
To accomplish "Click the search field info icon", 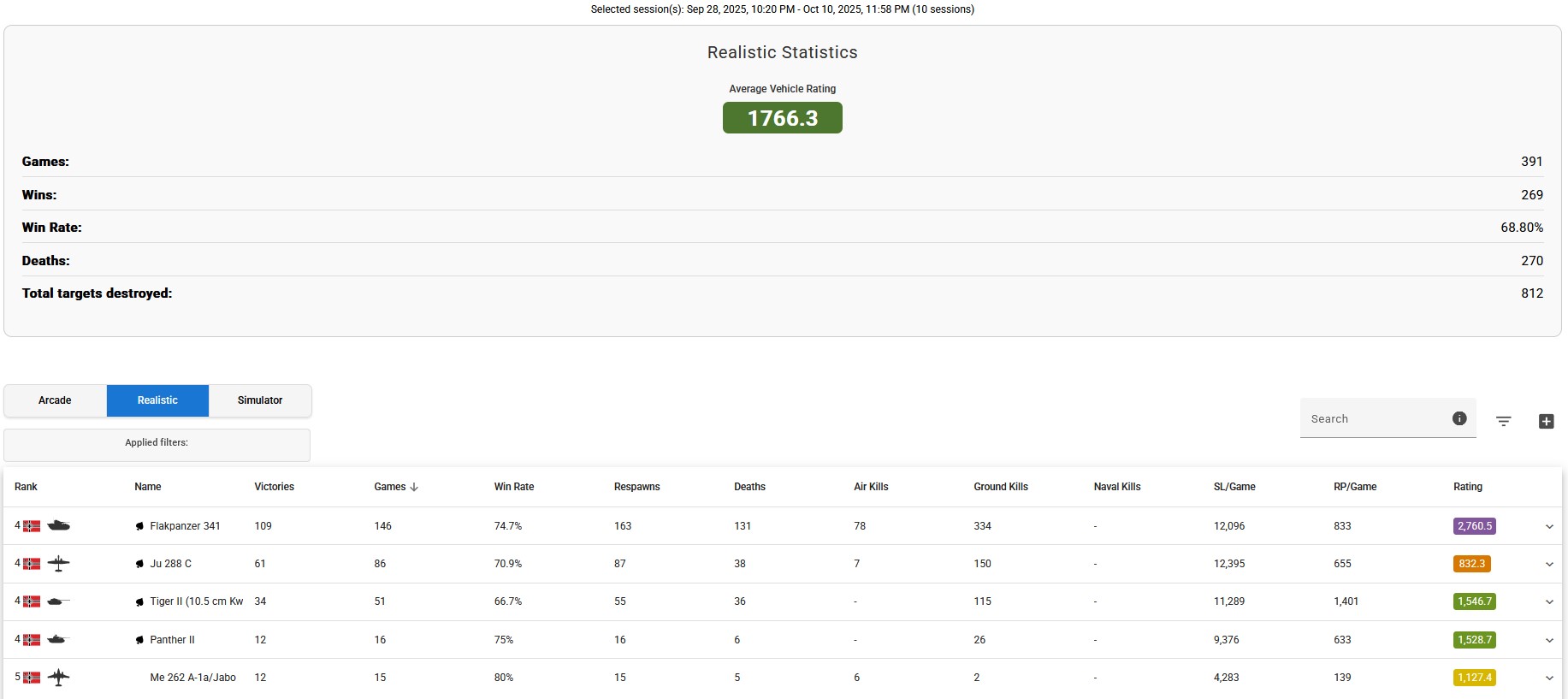I will pyautogui.click(x=1459, y=418).
